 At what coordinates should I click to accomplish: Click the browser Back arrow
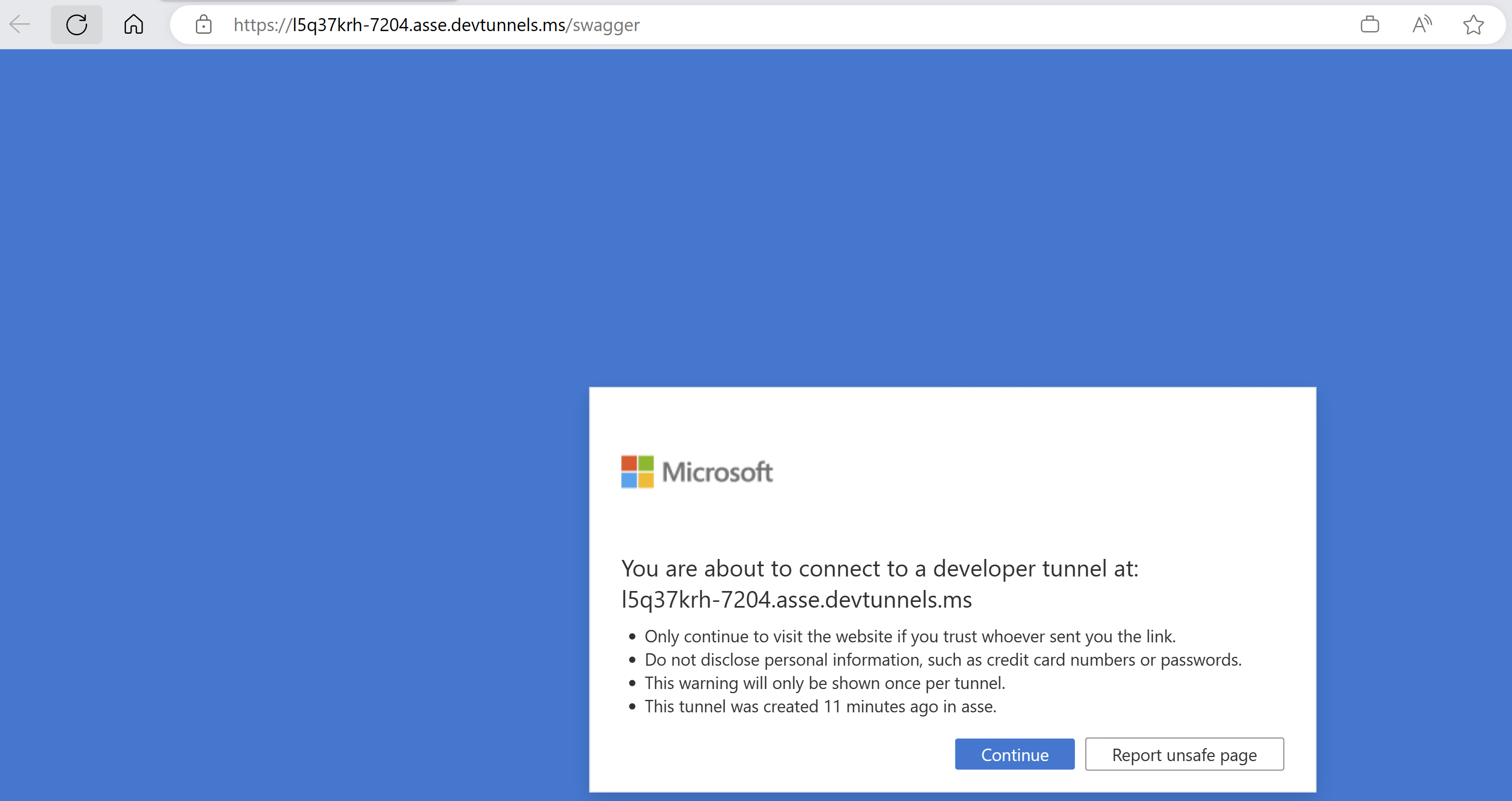click(x=20, y=25)
